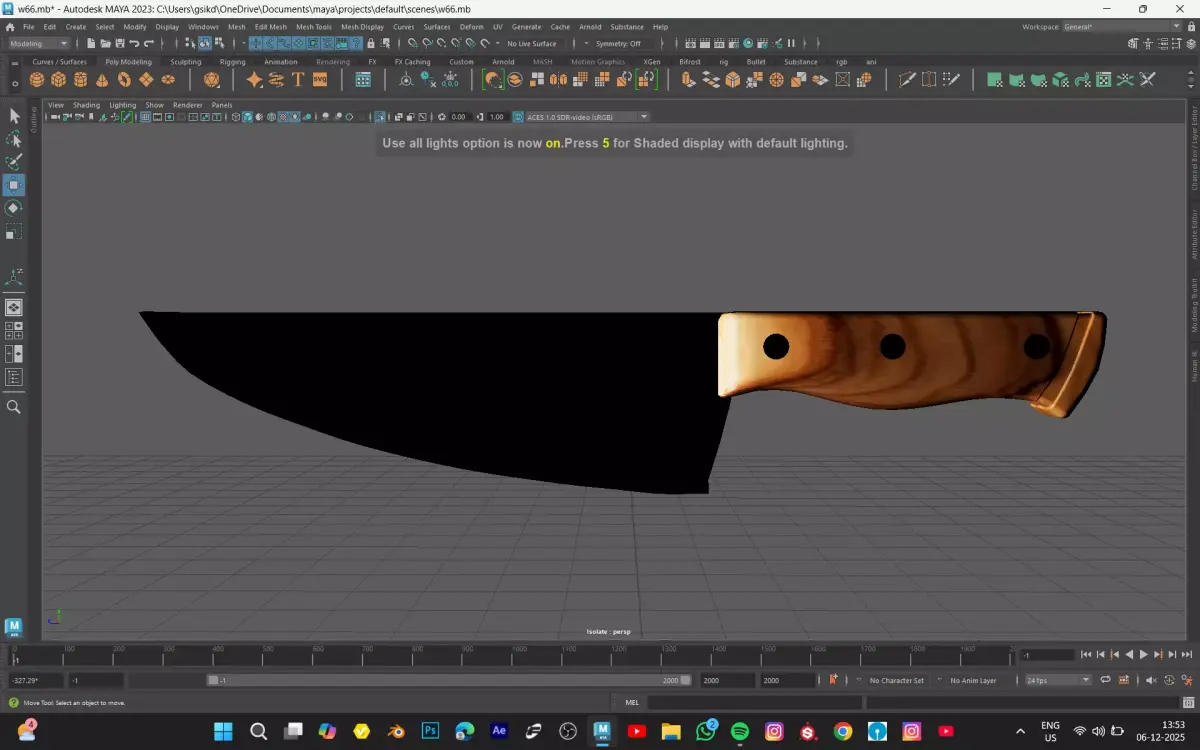The height and width of the screenshot is (750, 1200).
Task: Click the SVG import shelf icon
Action: [x=320, y=80]
